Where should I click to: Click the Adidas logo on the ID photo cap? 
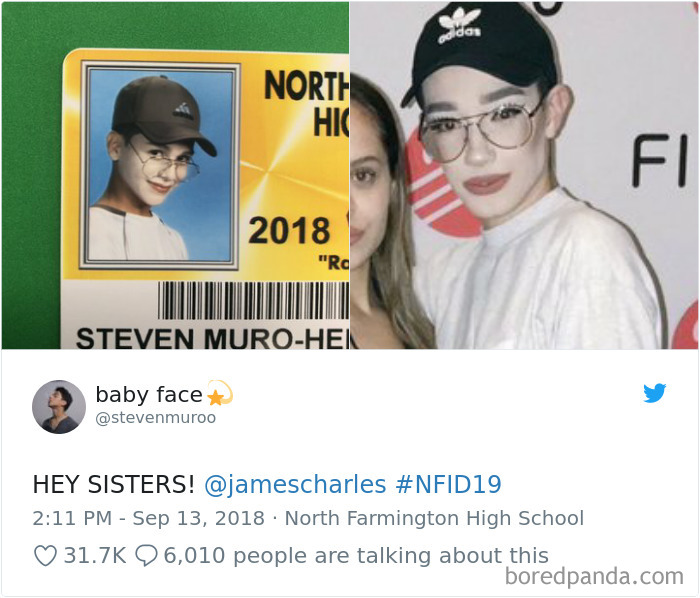pos(183,112)
